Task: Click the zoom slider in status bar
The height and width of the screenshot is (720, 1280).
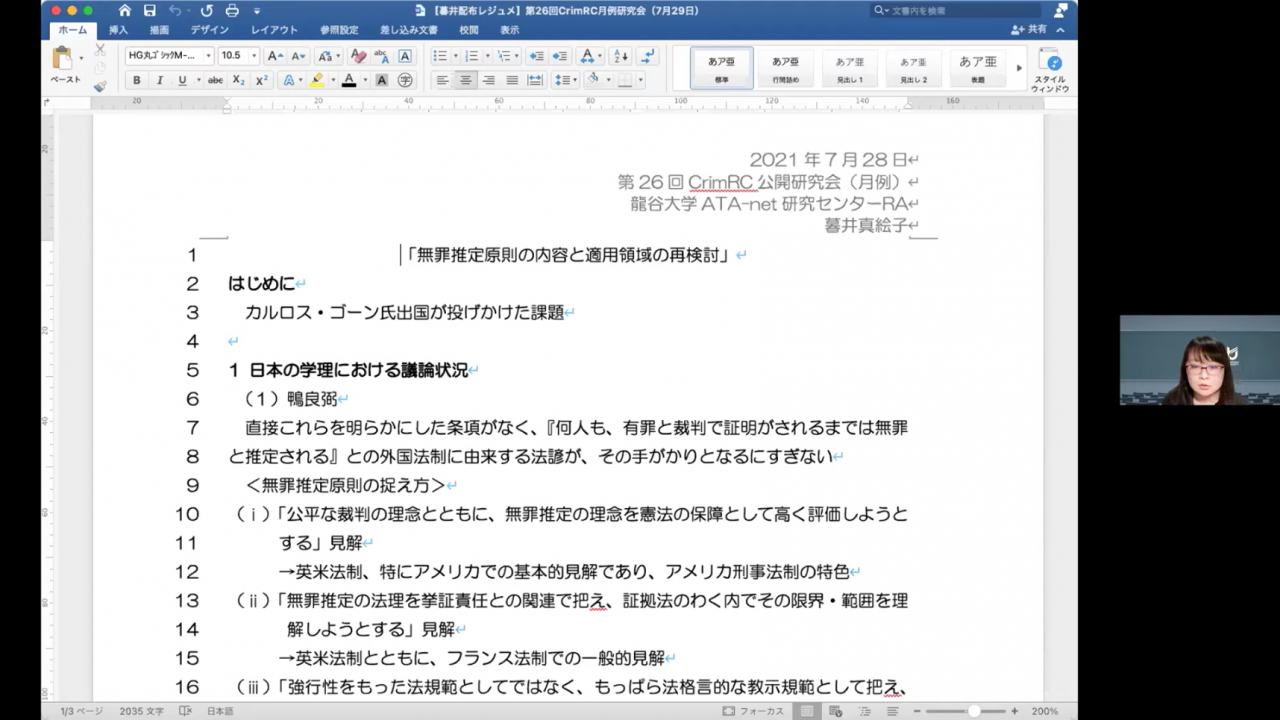Action: click(x=973, y=711)
